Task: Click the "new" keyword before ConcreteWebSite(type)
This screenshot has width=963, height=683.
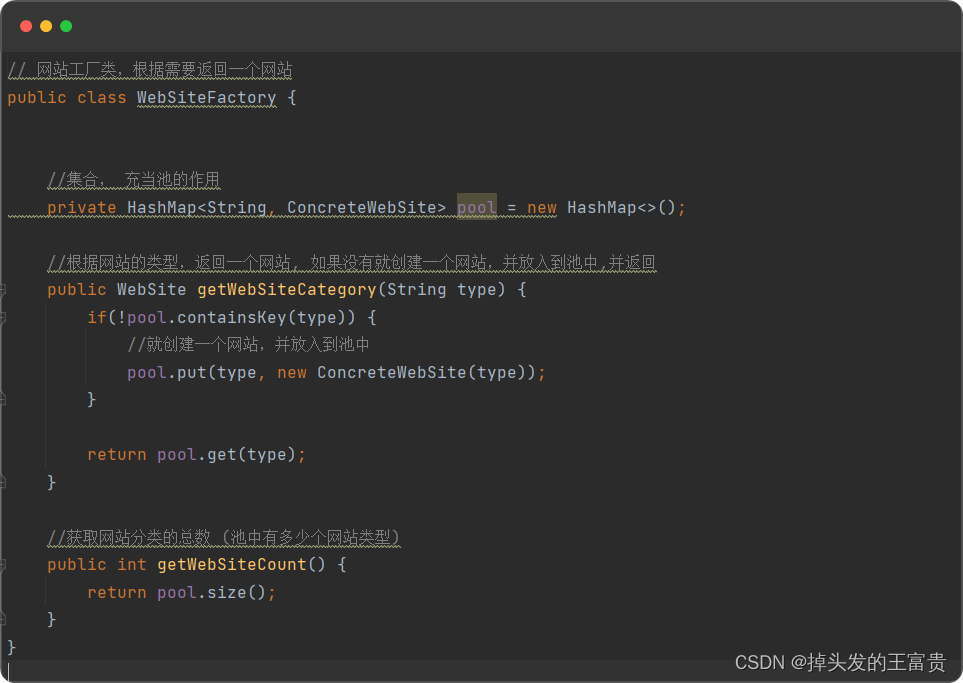Action: 292,372
